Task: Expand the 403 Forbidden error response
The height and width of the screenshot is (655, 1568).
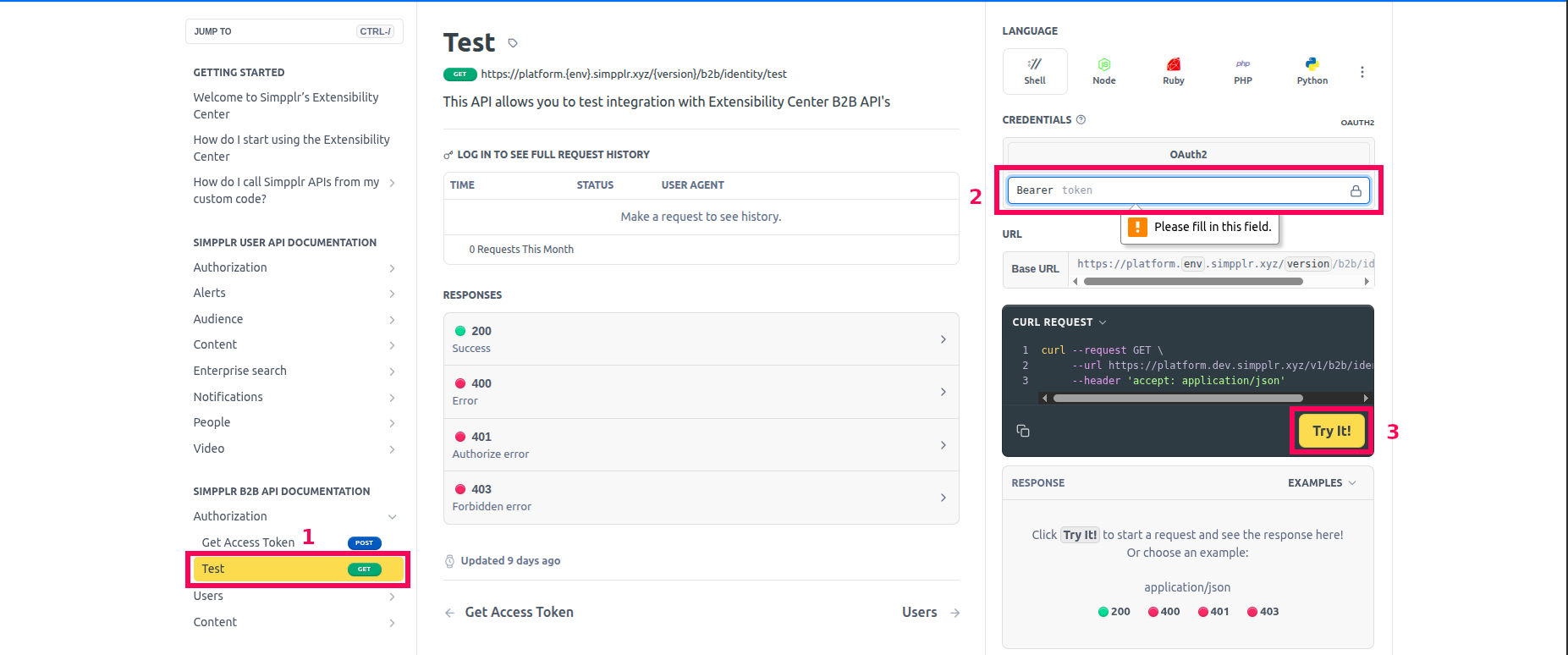Action: tap(701, 498)
